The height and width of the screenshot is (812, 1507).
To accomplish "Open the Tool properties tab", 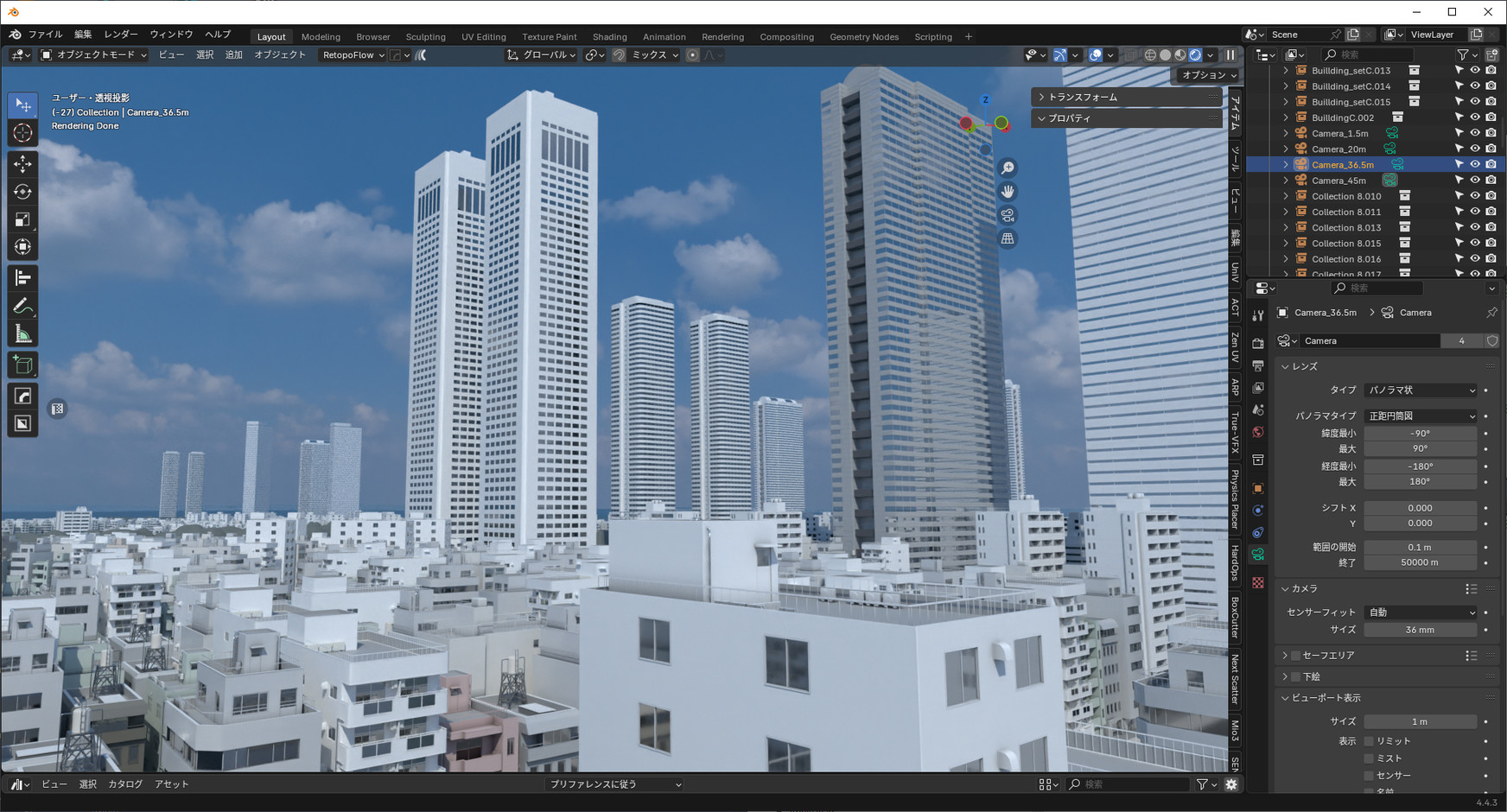I will coord(1258,316).
